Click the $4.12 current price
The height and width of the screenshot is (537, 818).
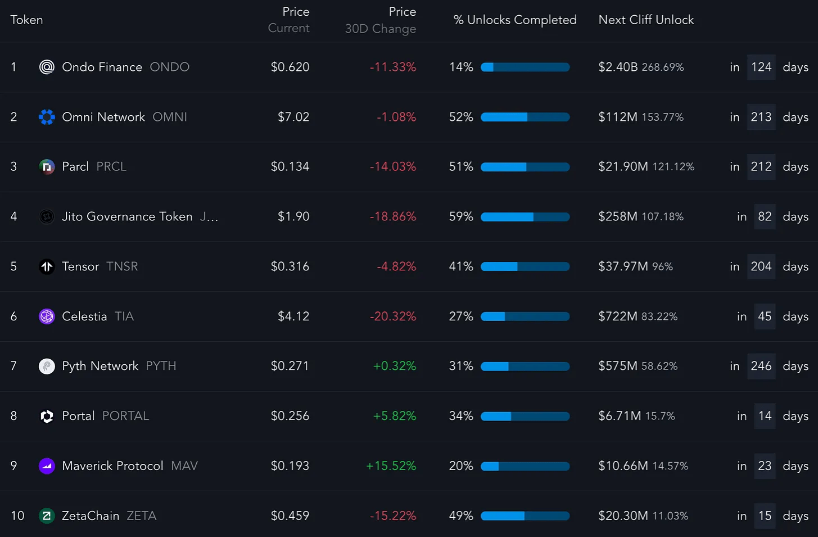pyautogui.click(x=294, y=316)
